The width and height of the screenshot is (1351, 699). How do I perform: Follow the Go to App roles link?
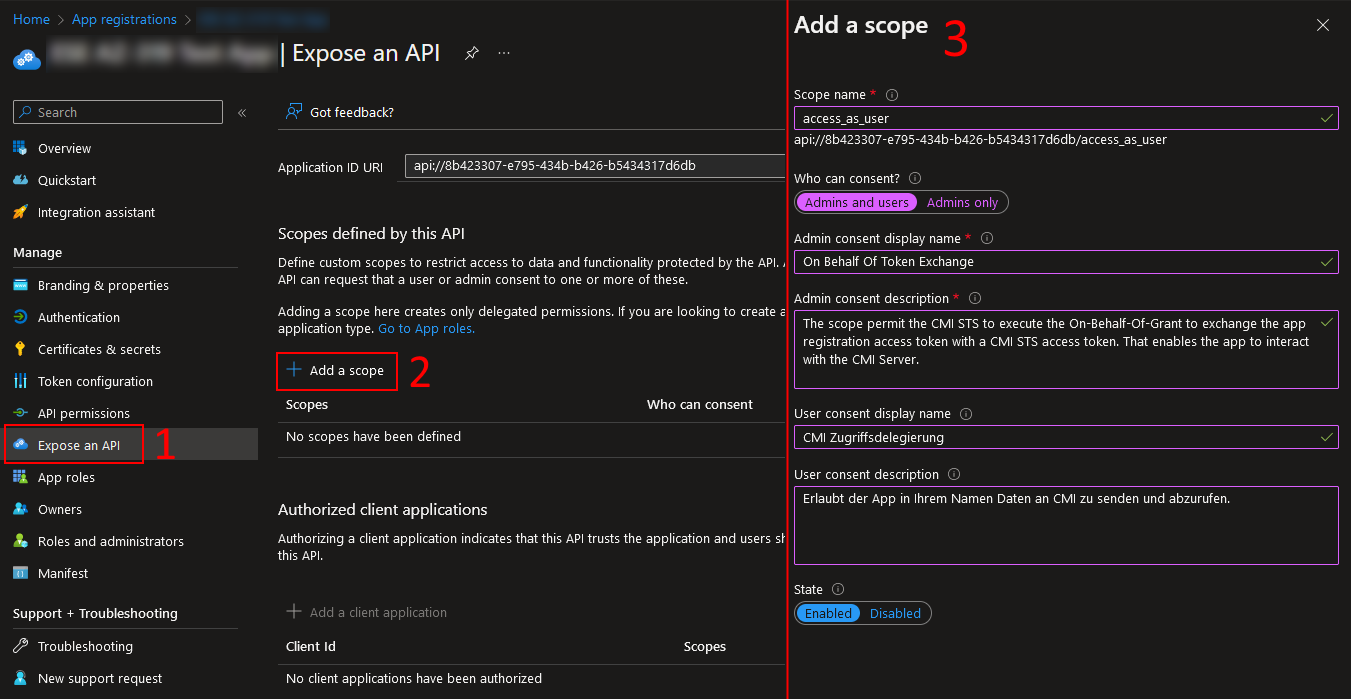426,327
